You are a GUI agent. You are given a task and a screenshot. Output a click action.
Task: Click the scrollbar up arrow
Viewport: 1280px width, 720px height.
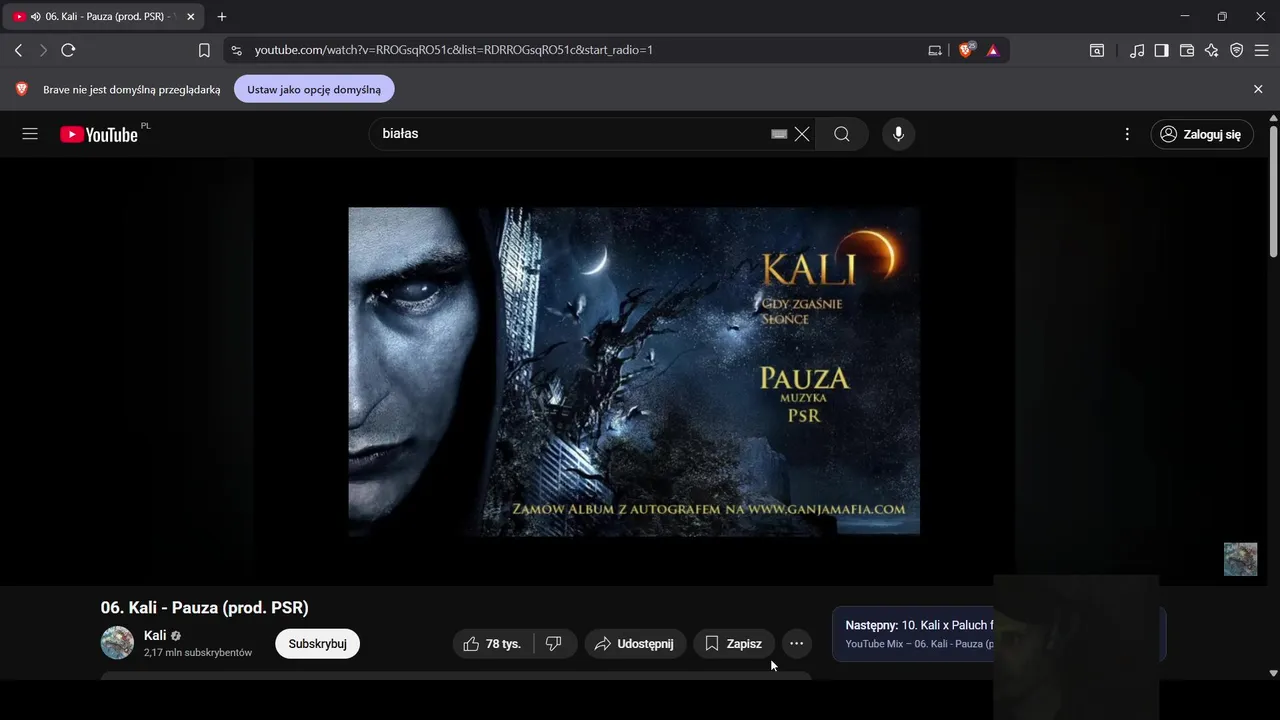(1273, 117)
